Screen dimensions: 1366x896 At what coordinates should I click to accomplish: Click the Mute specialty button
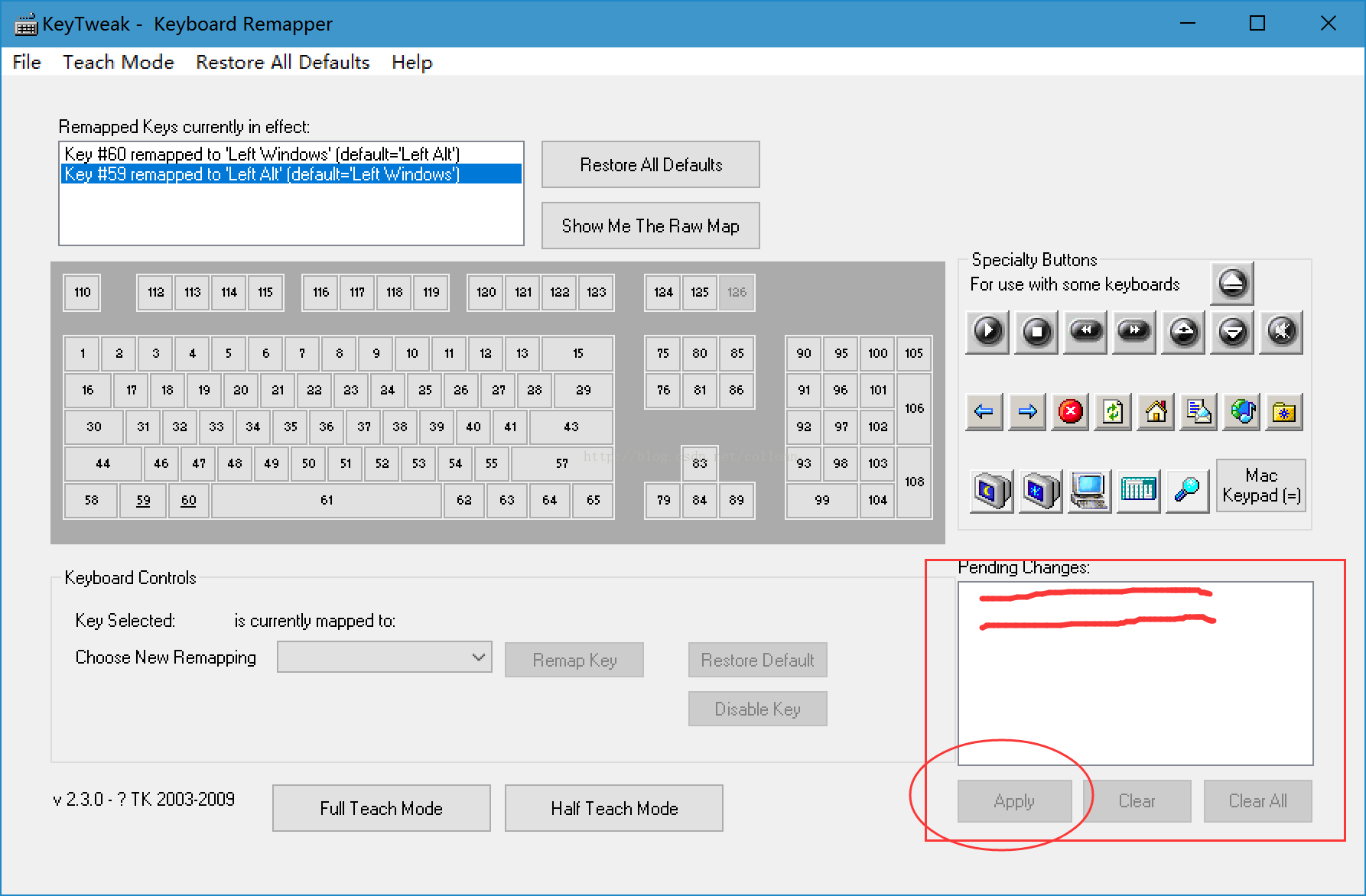(x=1281, y=332)
